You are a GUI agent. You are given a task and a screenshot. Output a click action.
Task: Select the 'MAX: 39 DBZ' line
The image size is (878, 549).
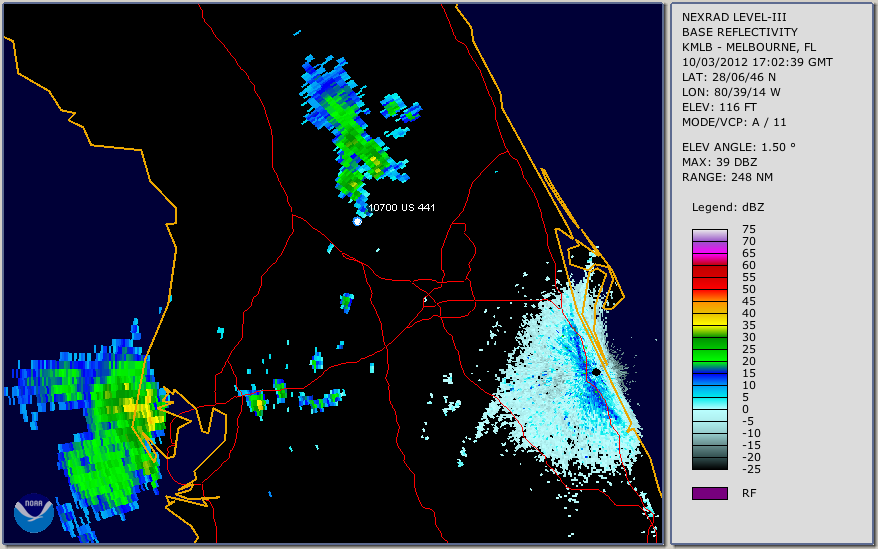coord(719,162)
